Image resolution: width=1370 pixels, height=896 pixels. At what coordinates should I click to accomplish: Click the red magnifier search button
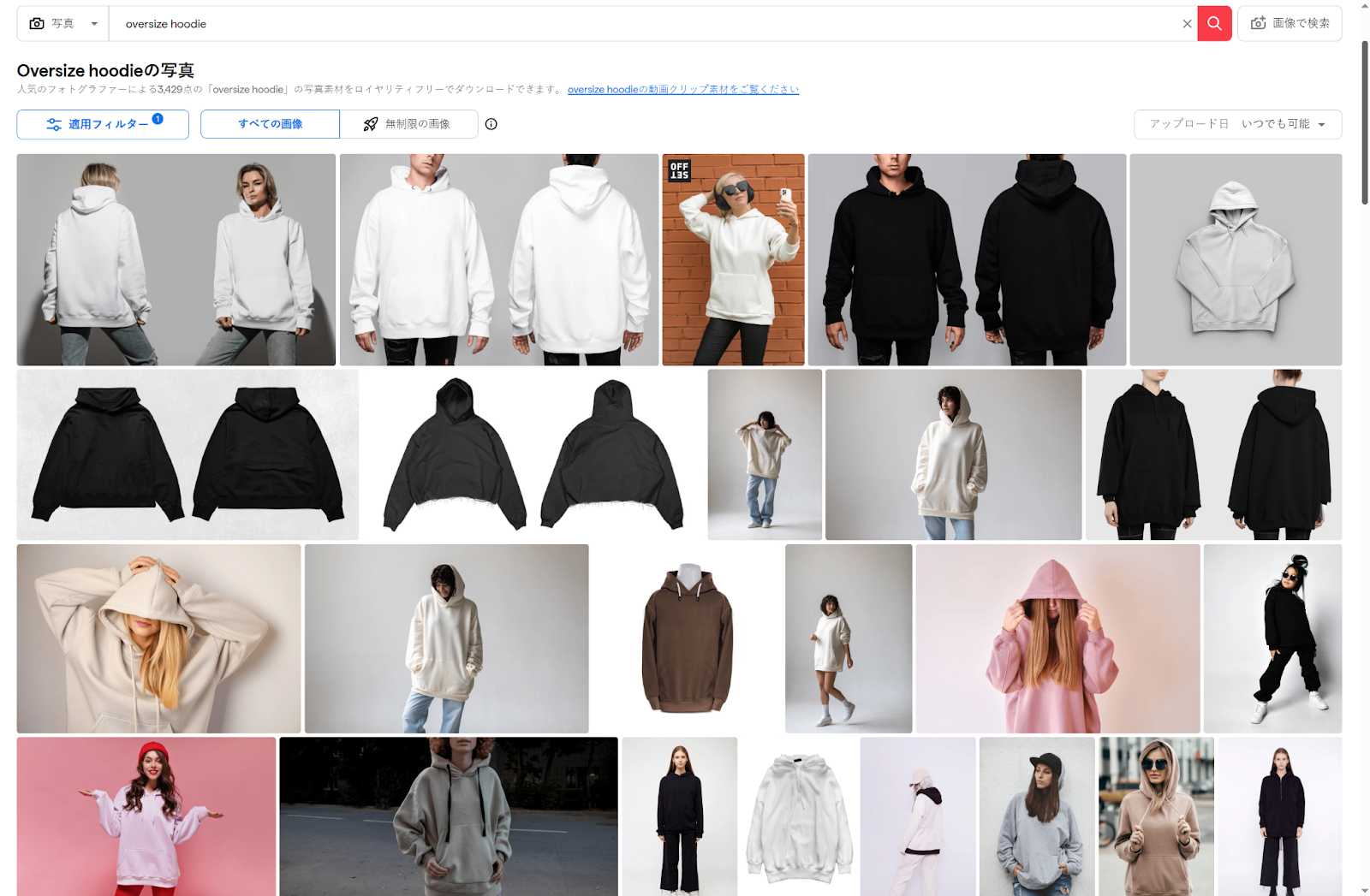(x=1214, y=24)
